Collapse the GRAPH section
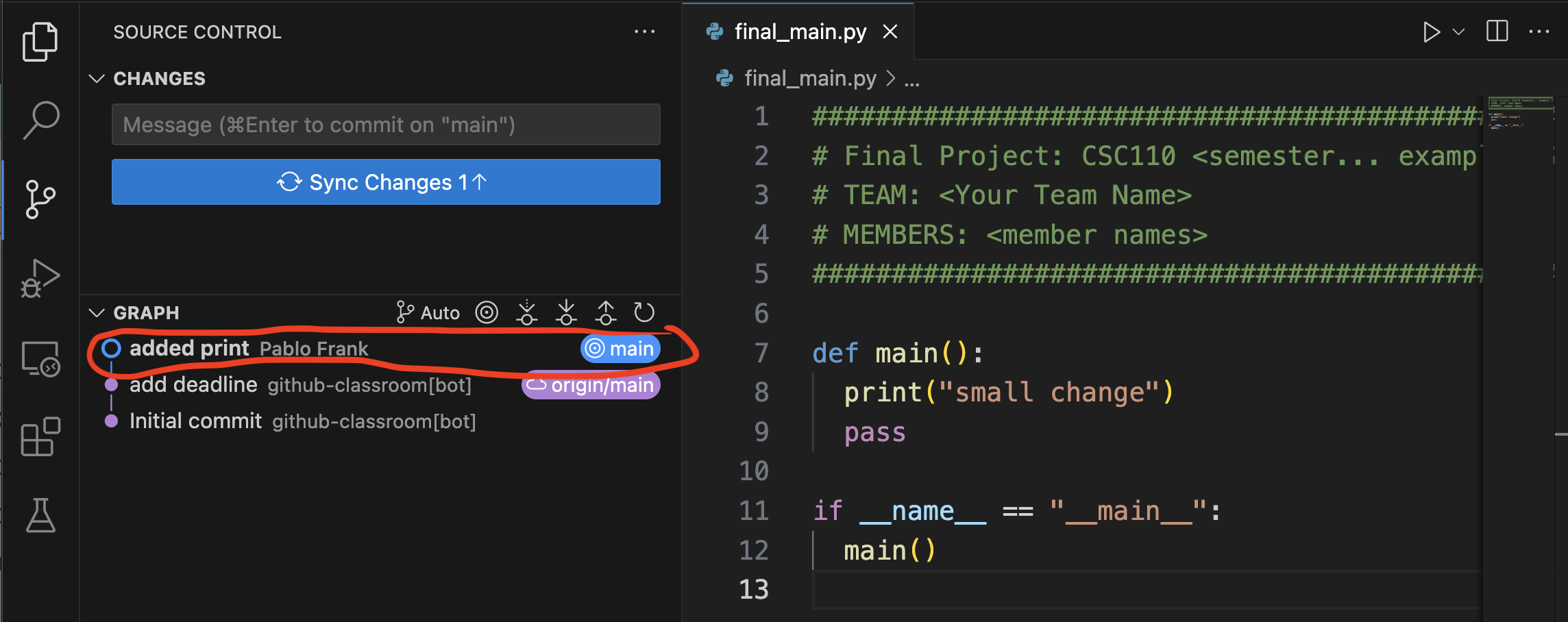Screen dimensions: 1568x622 point(97,313)
